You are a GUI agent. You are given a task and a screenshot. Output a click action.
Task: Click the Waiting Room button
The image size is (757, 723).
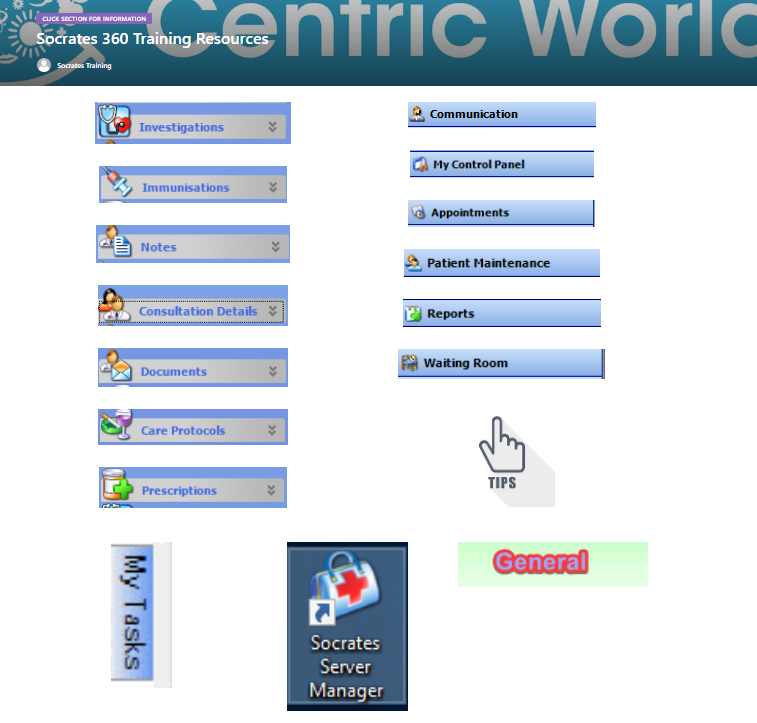tap(500, 363)
